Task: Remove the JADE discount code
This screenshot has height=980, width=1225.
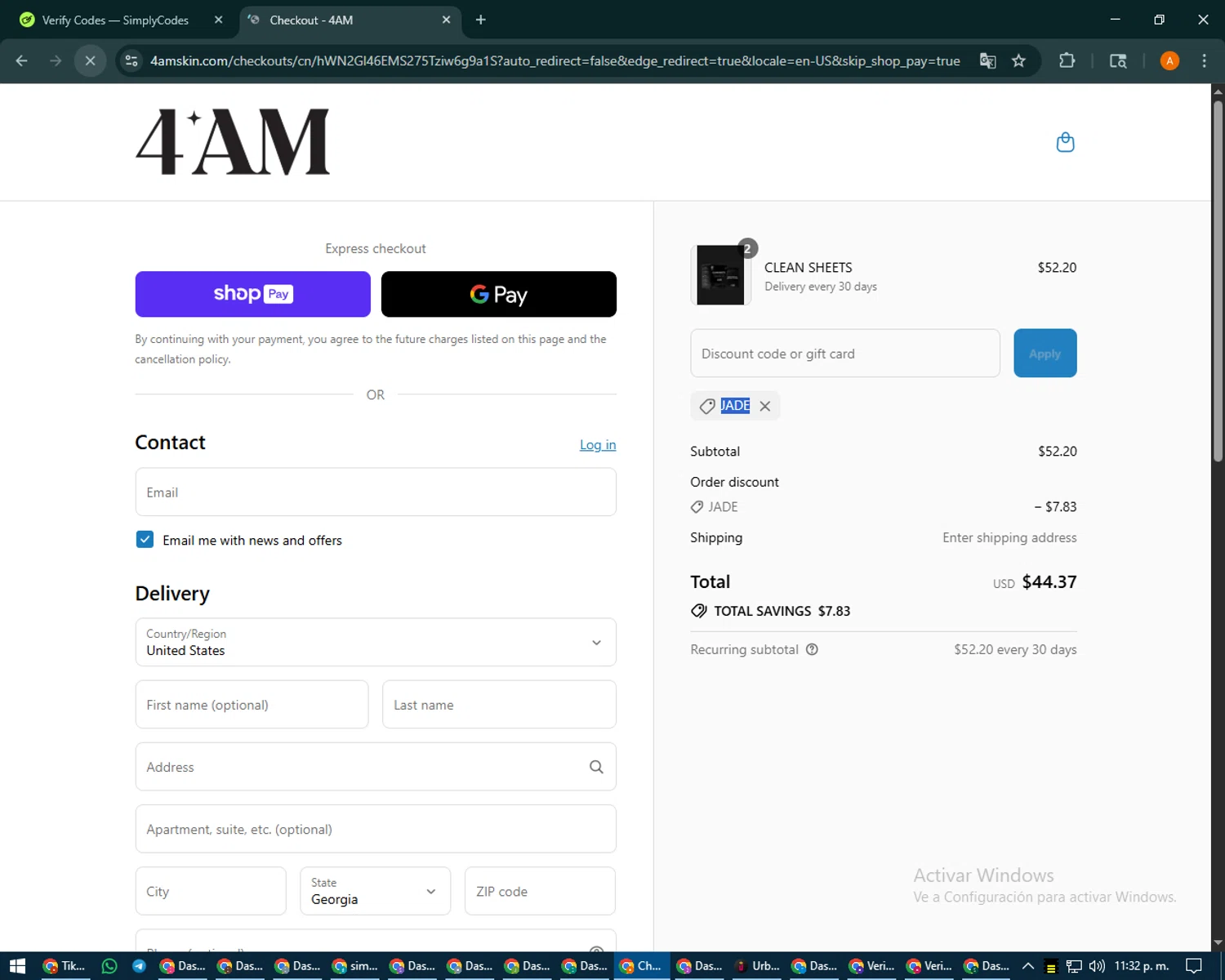Action: pyautogui.click(x=764, y=406)
